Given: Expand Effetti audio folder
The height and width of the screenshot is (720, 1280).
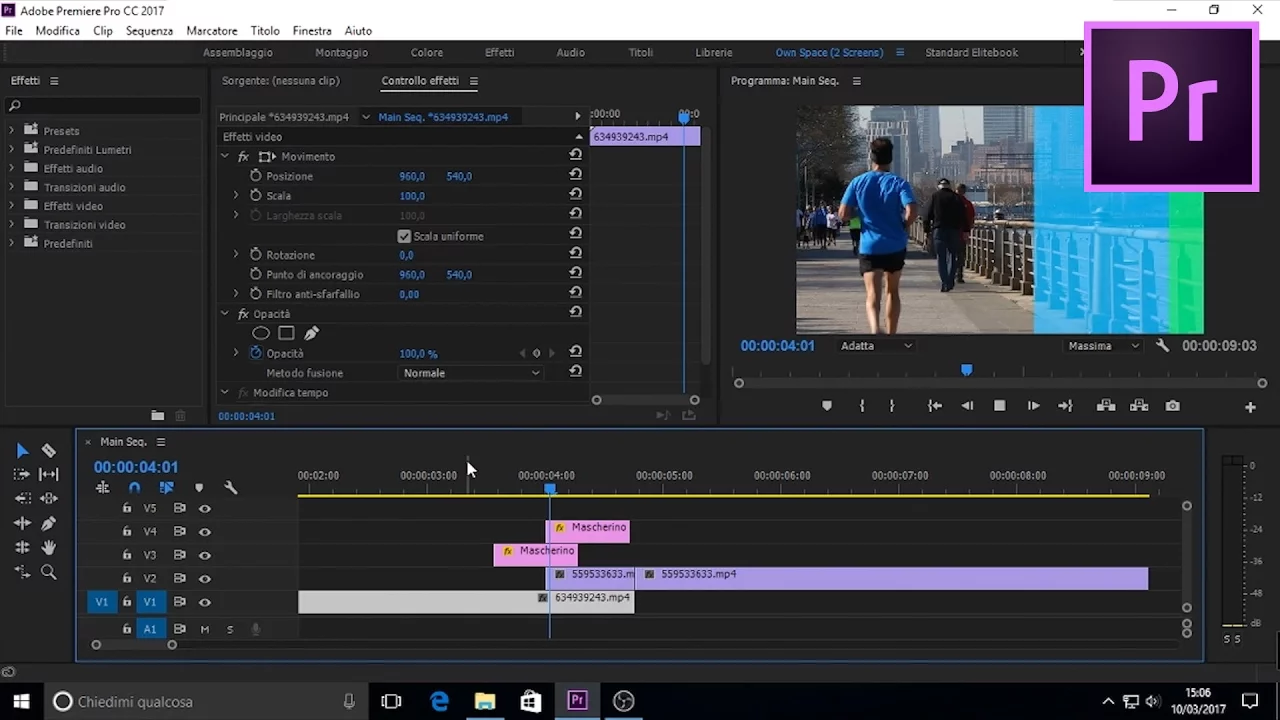Looking at the screenshot, I should (x=12, y=169).
